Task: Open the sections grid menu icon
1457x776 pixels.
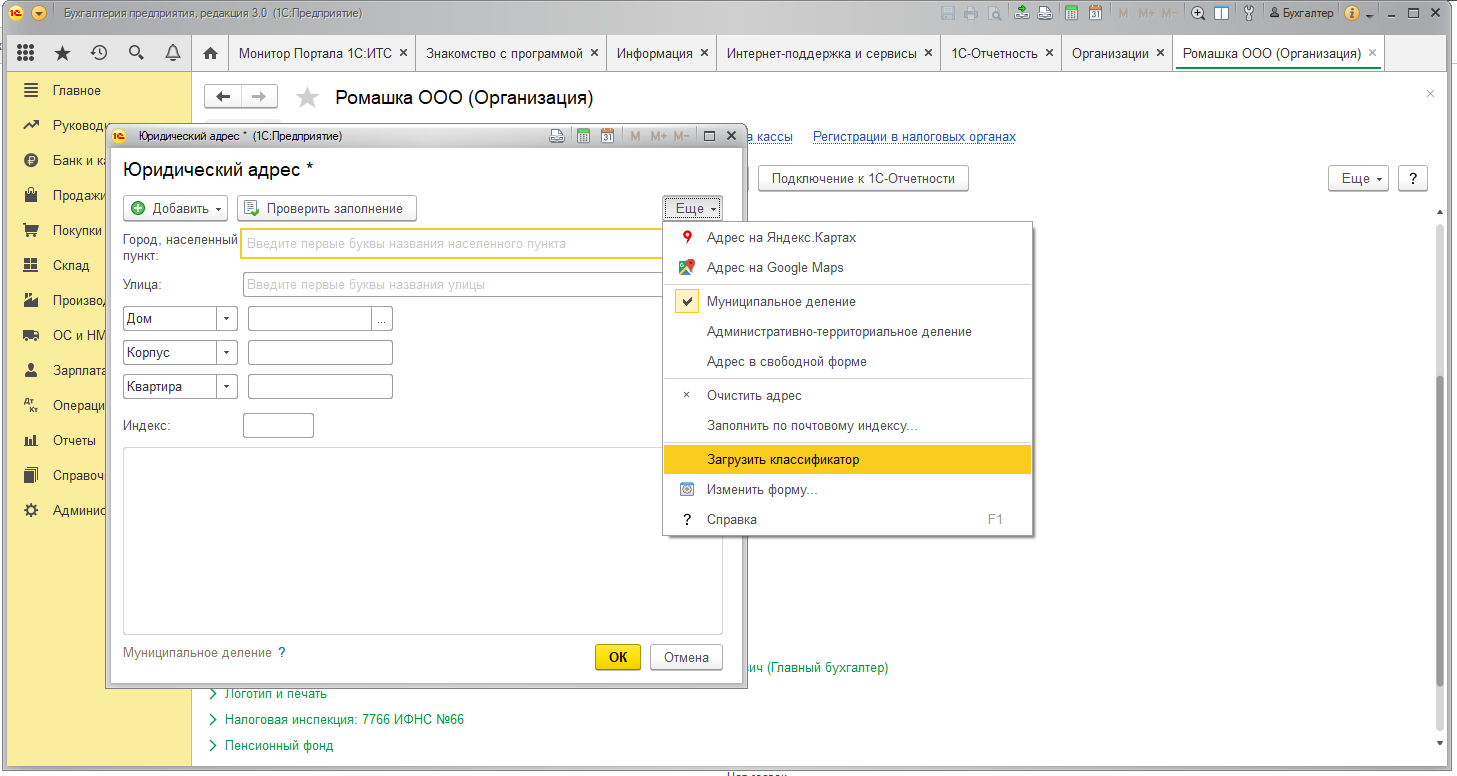Action: (26, 53)
